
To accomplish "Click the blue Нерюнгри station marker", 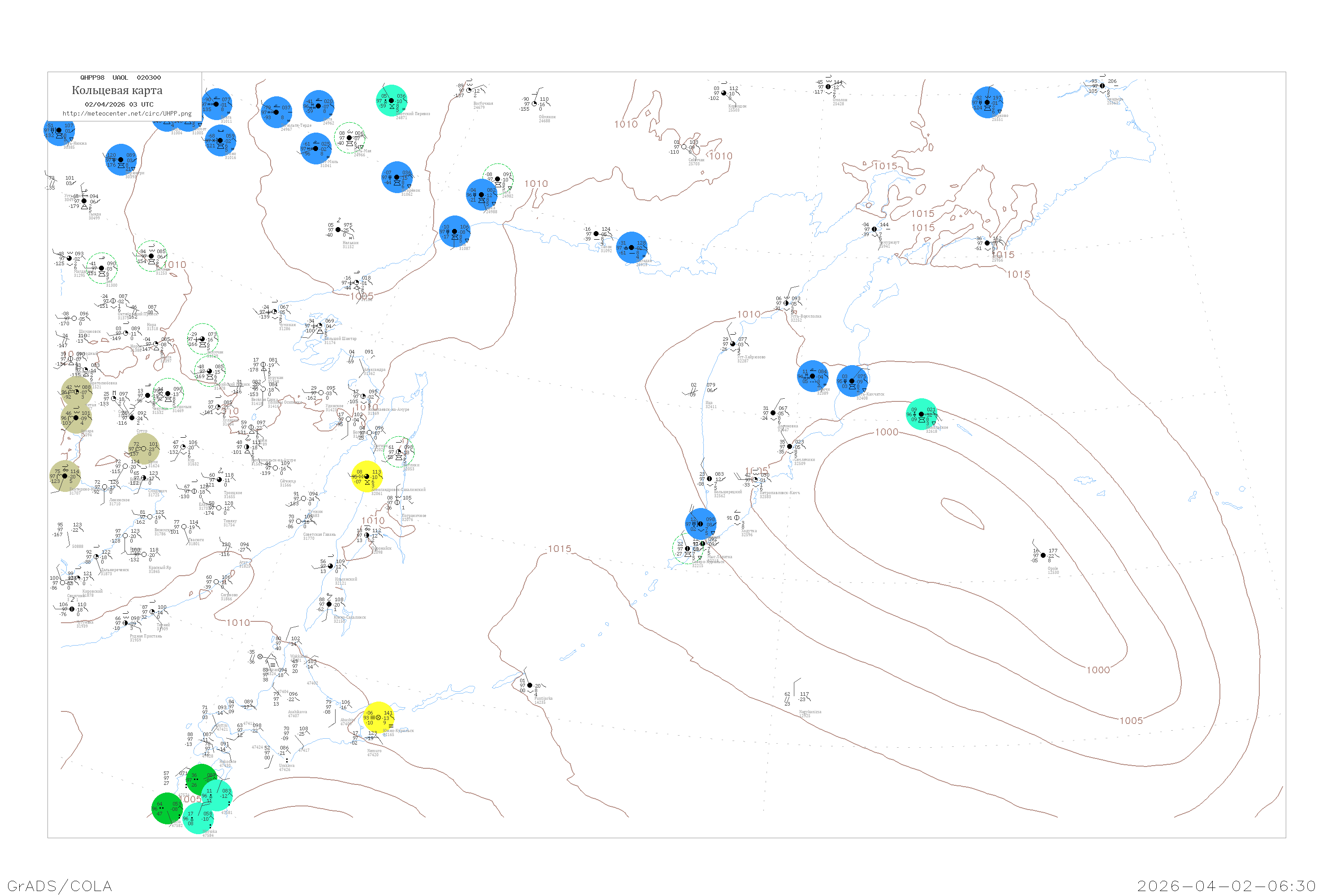I will coord(121,159).
